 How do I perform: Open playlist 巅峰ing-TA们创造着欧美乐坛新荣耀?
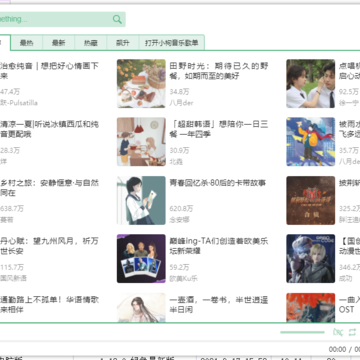click(219, 246)
